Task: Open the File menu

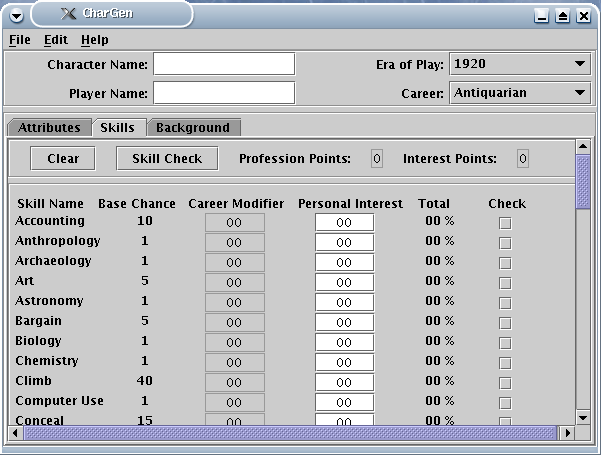Action: [20, 40]
